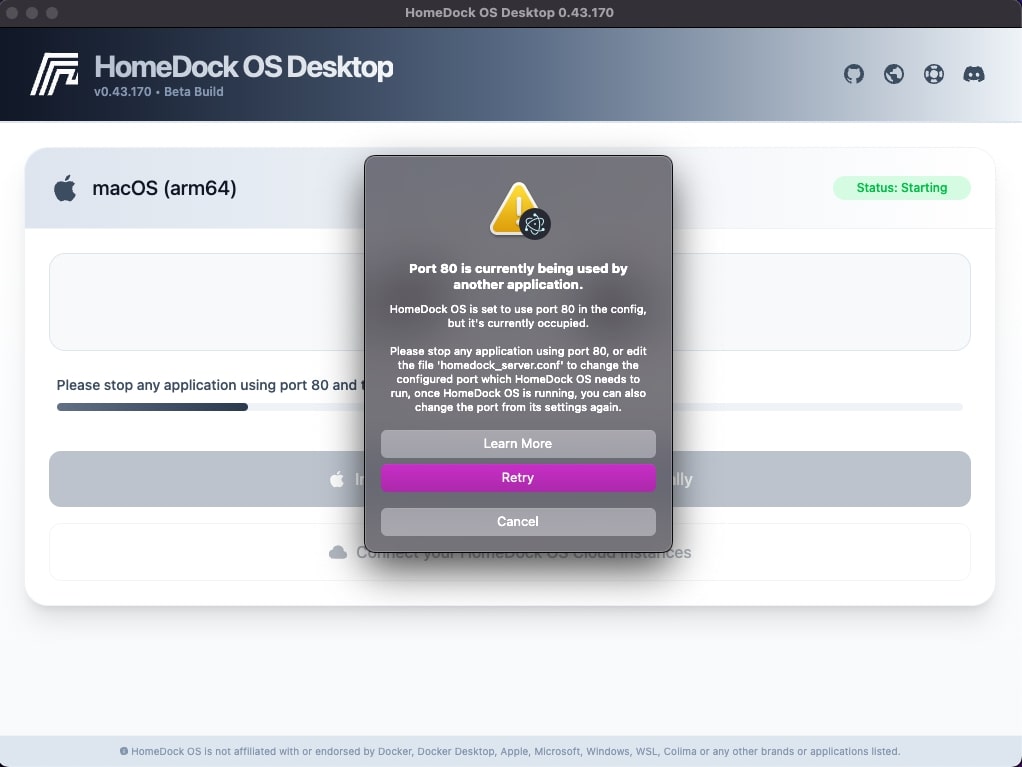Click the Learn More button
This screenshot has width=1022, height=767.
pos(518,444)
